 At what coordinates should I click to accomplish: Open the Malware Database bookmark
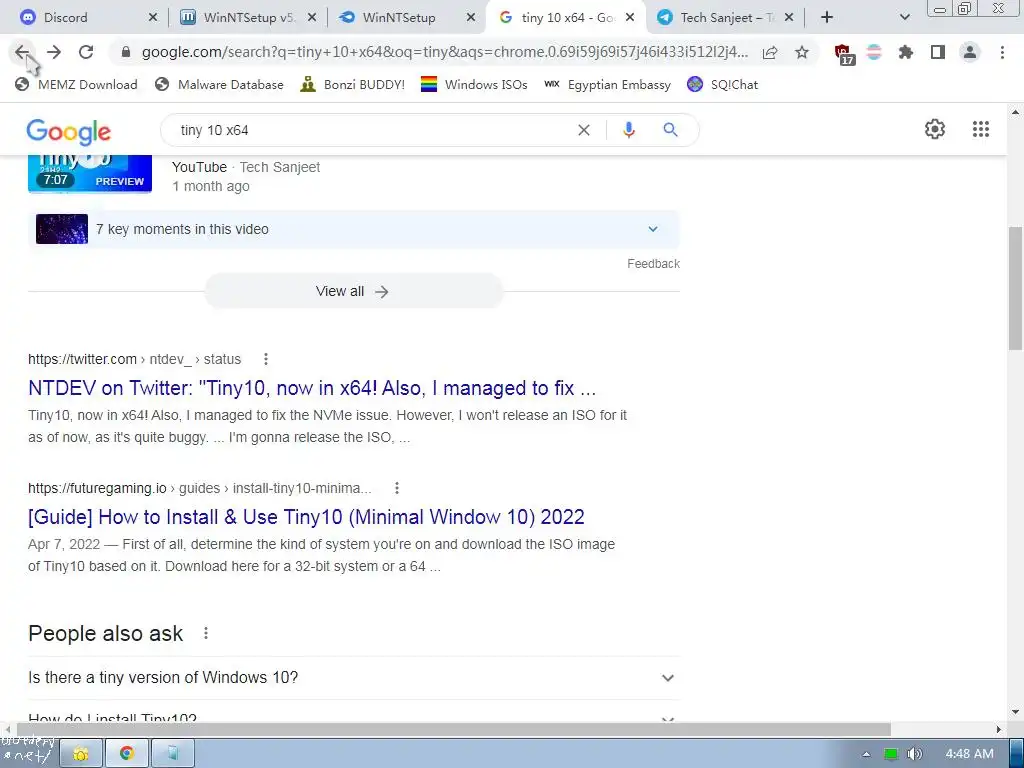219,84
